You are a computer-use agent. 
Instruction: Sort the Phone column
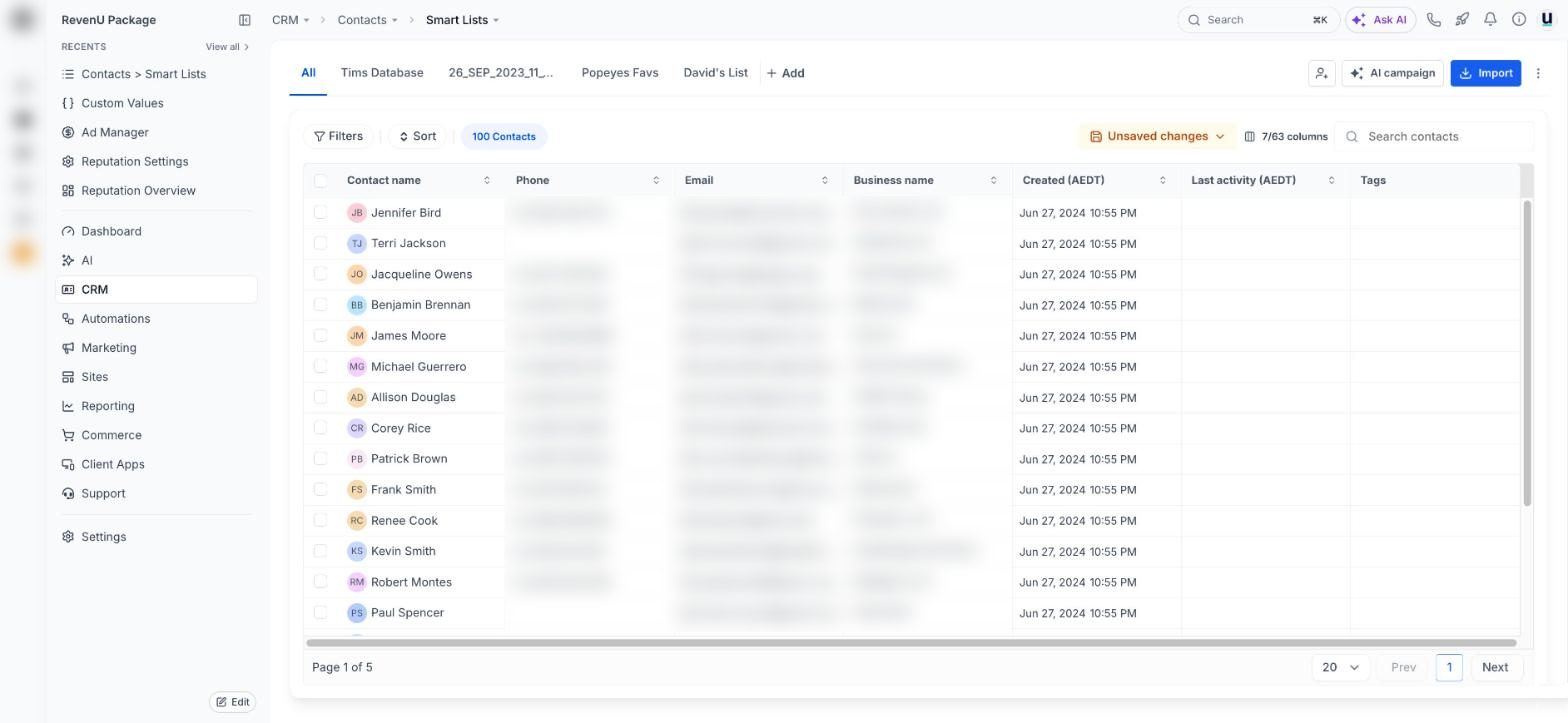click(x=656, y=180)
